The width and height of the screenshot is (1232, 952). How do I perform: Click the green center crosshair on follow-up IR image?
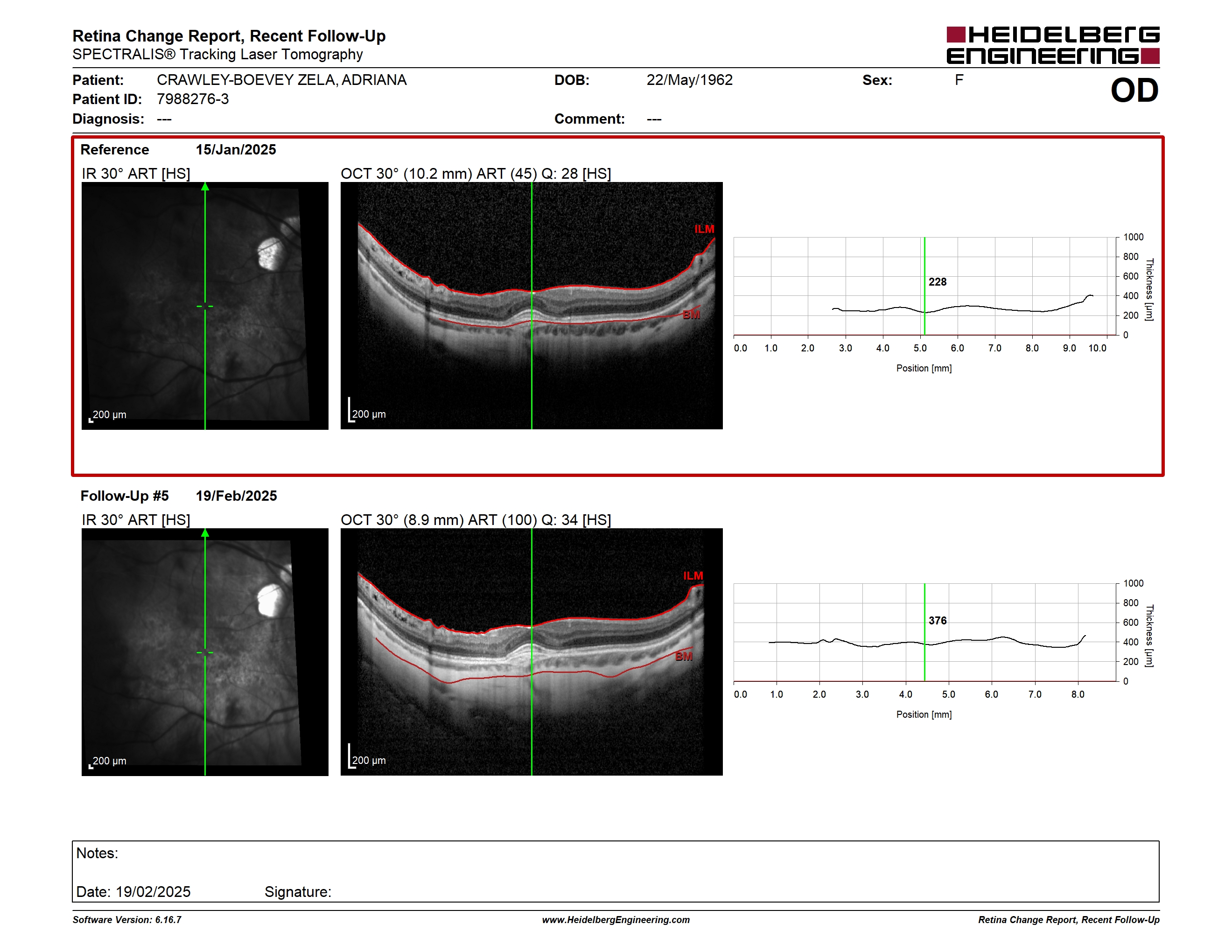pyautogui.click(x=205, y=652)
